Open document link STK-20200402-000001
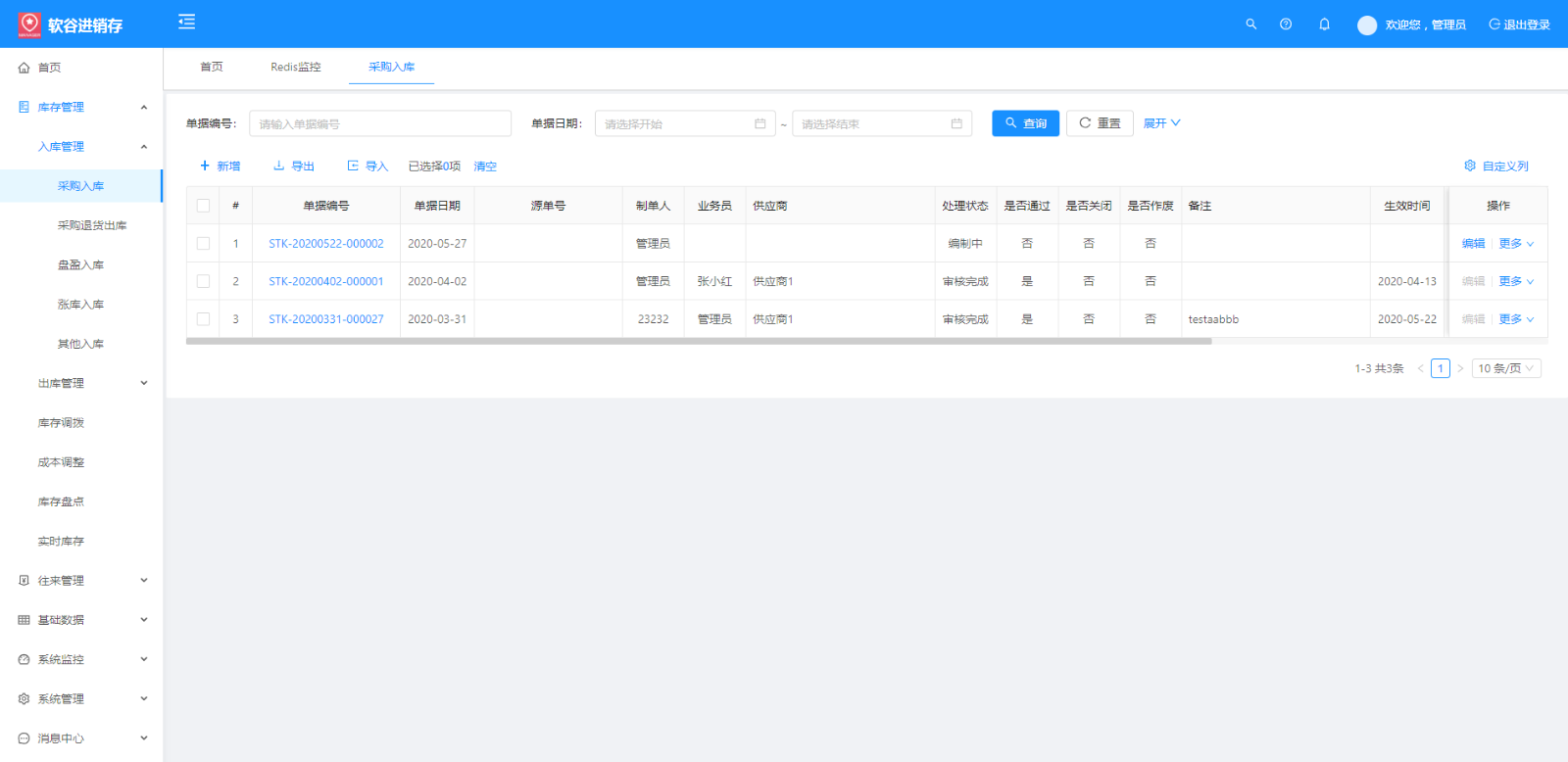Viewport: 1568px width, 762px height. 325,281
